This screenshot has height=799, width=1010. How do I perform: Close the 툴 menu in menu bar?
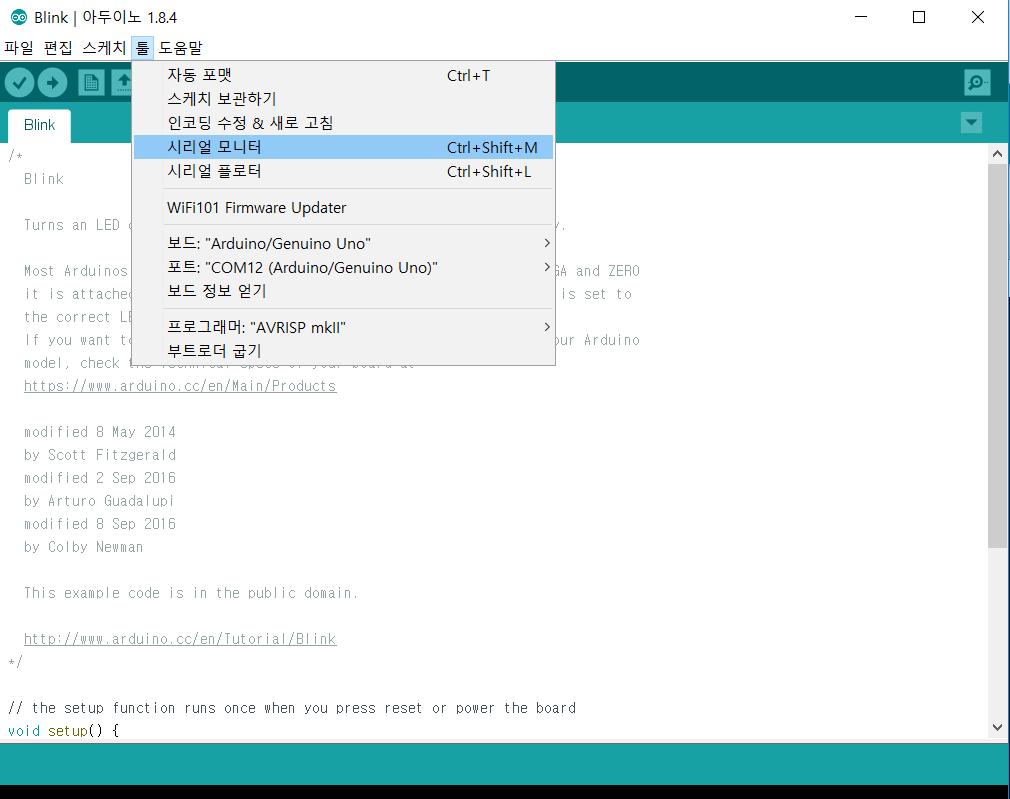point(142,48)
